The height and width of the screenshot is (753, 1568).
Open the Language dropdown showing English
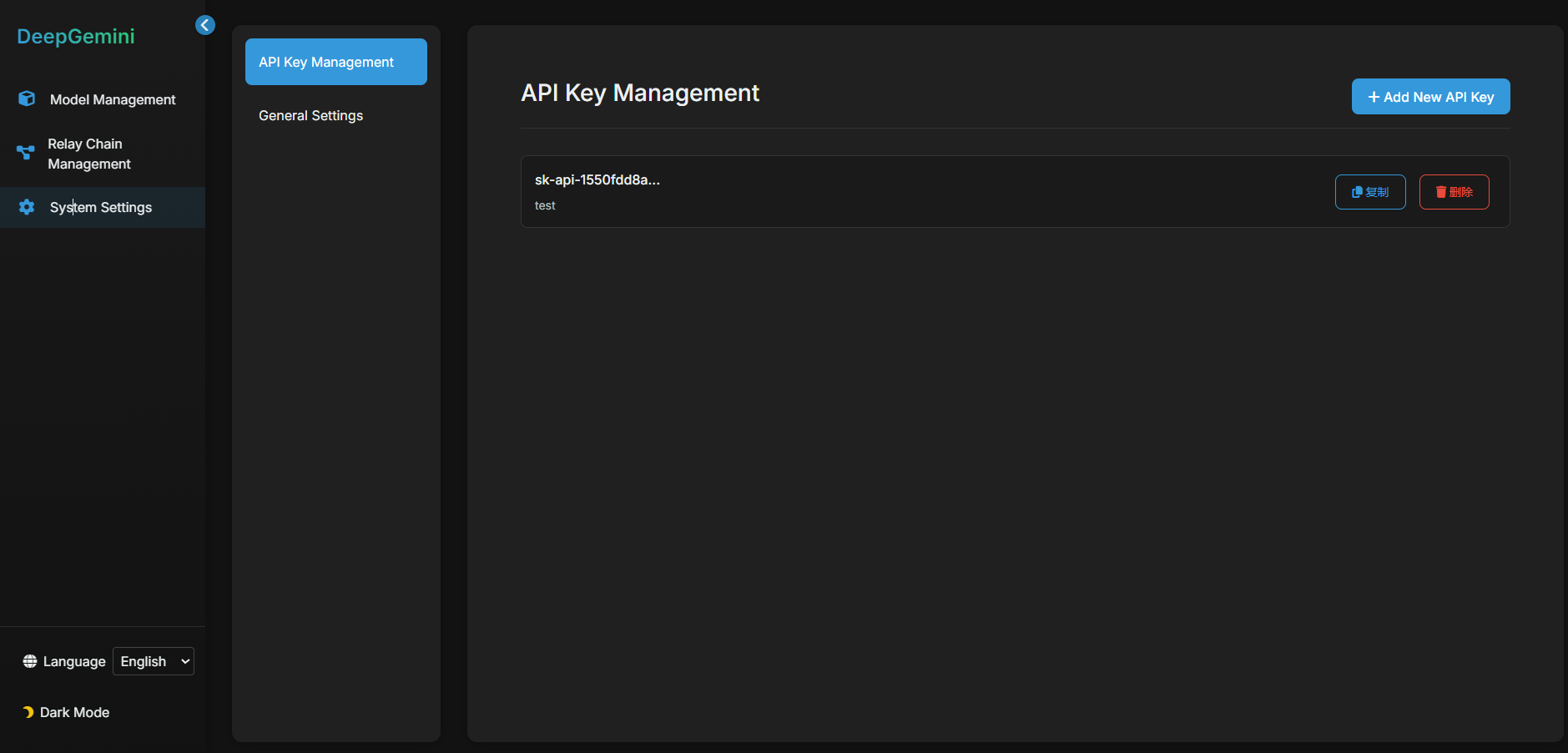[154, 661]
